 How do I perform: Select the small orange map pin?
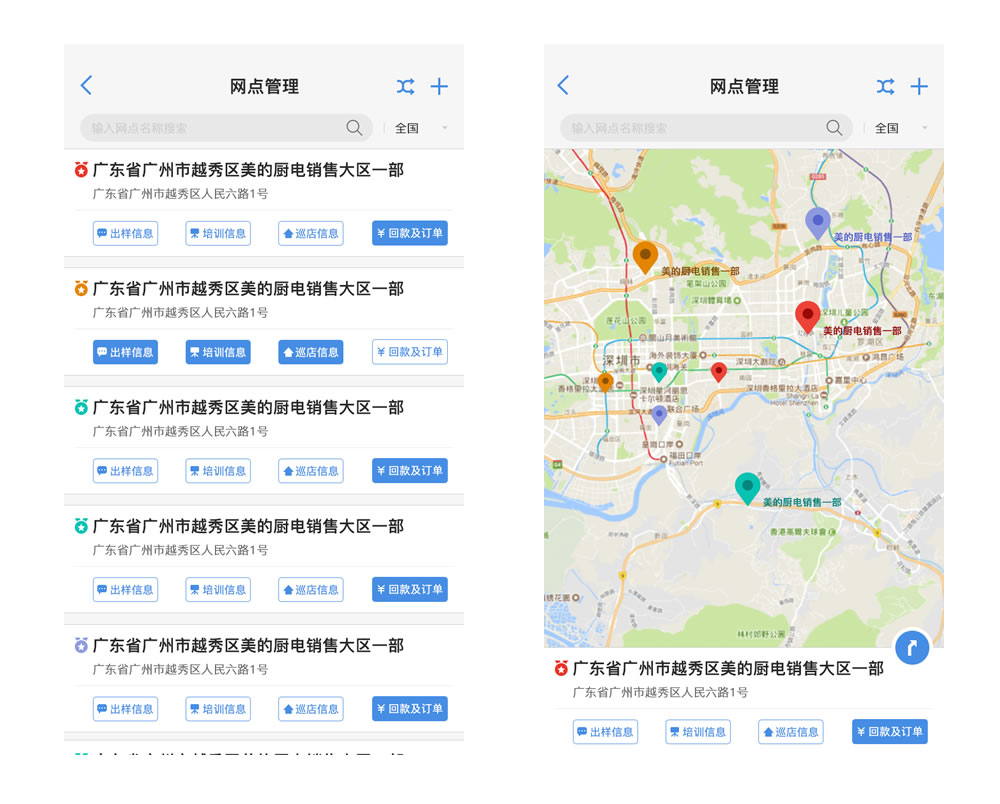pyautogui.click(x=605, y=382)
